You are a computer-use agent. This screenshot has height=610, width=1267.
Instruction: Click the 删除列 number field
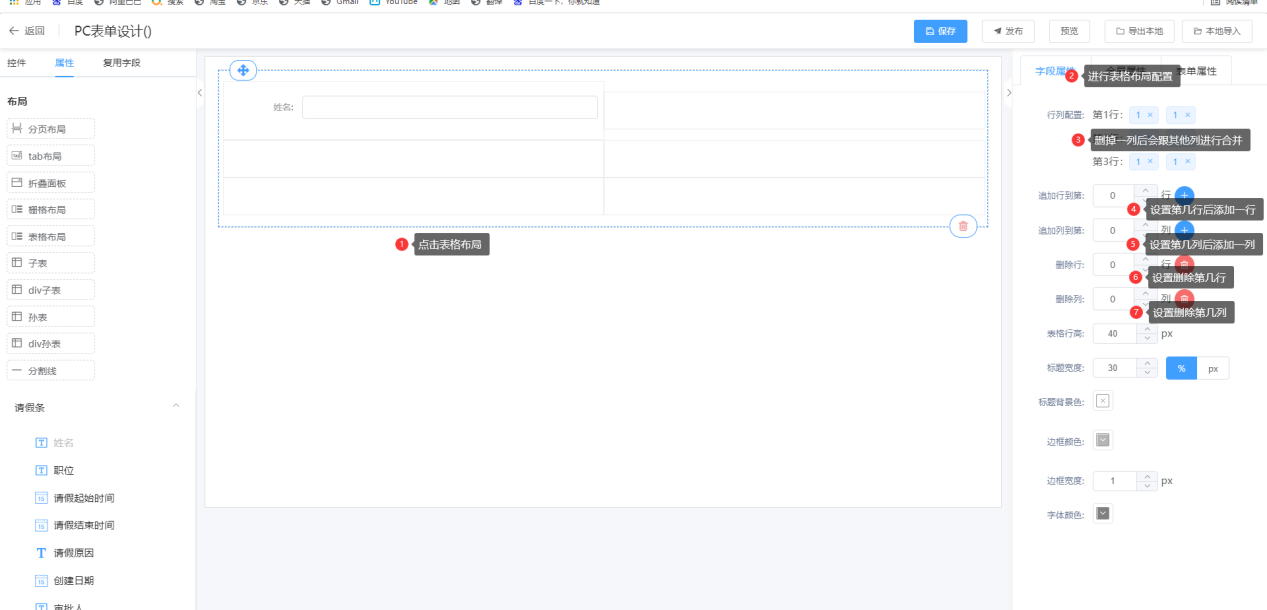coord(1114,299)
